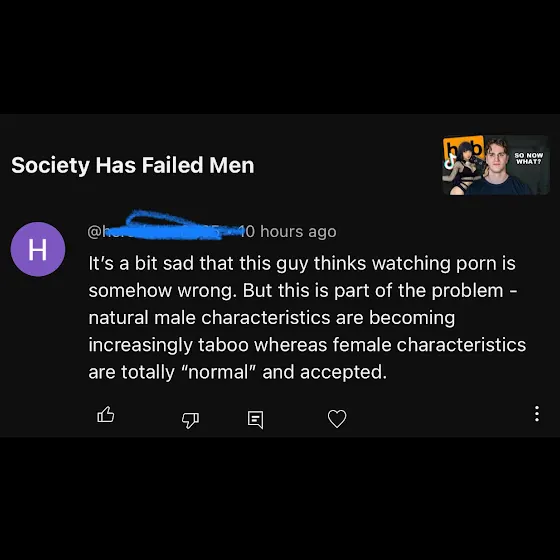Dislike the comment with thumbs-down icon
The image size is (560, 560).
(190, 420)
